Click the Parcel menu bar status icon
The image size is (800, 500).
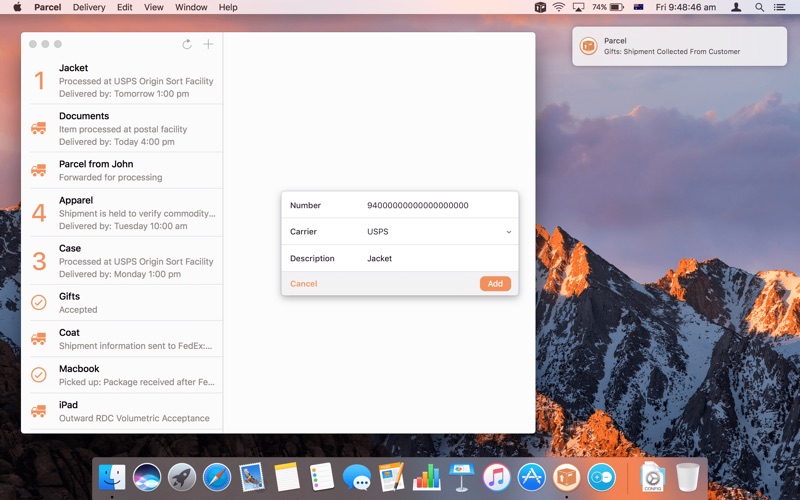pyautogui.click(x=540, y=7)
